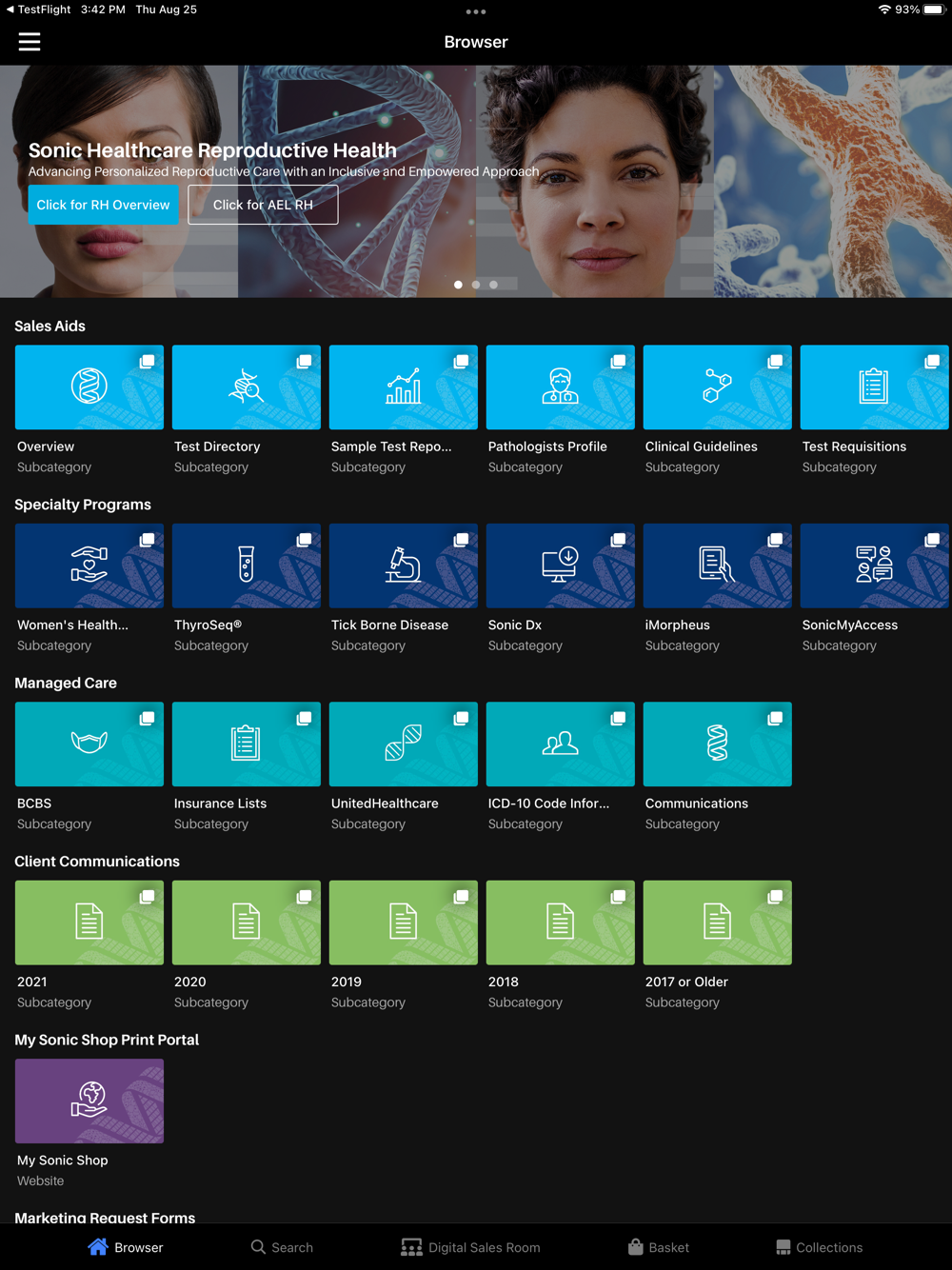Return to TestFlight via back link
952x1270 pixels.
(38, 10)
